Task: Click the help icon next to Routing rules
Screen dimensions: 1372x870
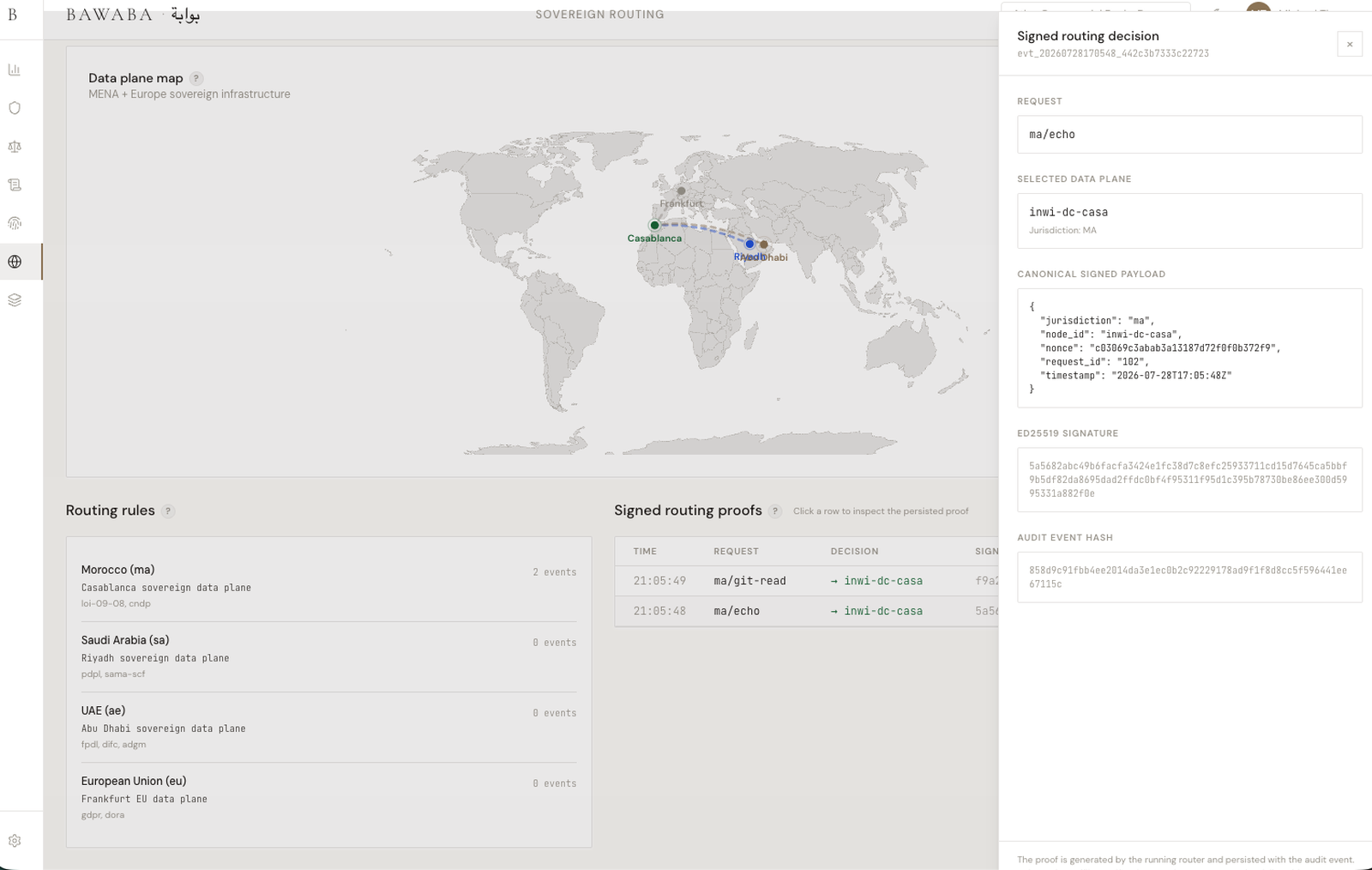Action: [x=168, y=511]
